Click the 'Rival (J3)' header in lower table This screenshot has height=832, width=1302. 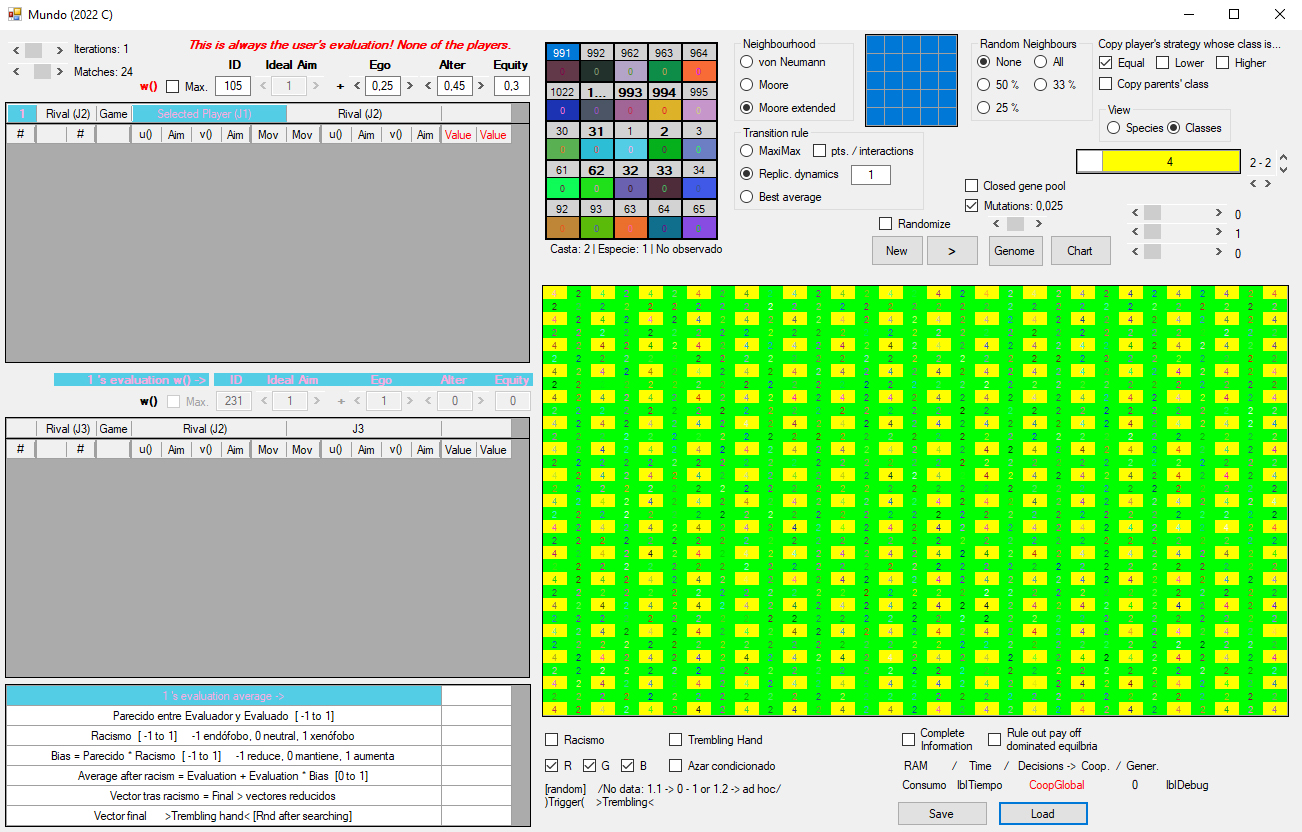click(66, 429)
